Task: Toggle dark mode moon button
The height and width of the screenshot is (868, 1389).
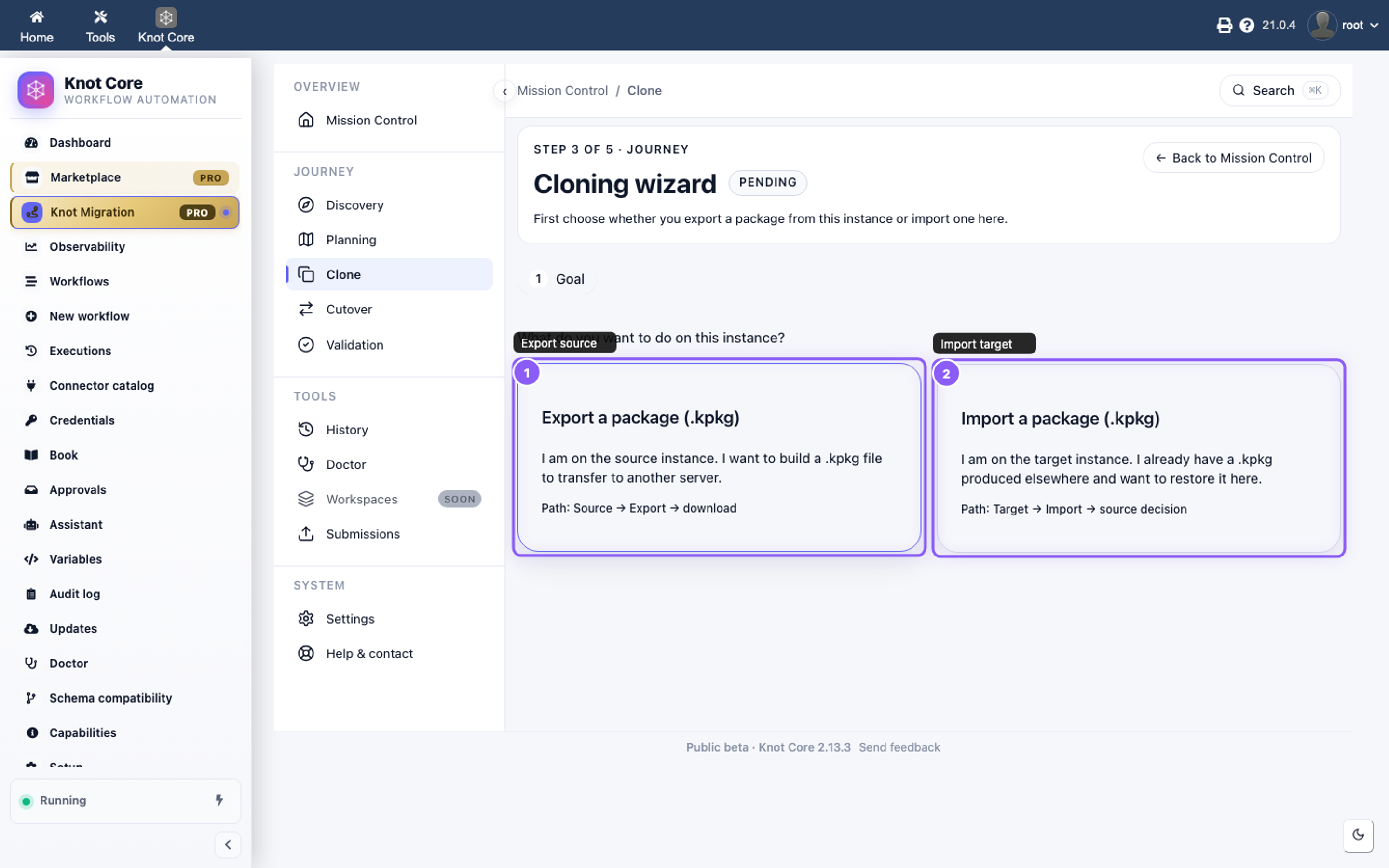Action: pos(1358,835)
